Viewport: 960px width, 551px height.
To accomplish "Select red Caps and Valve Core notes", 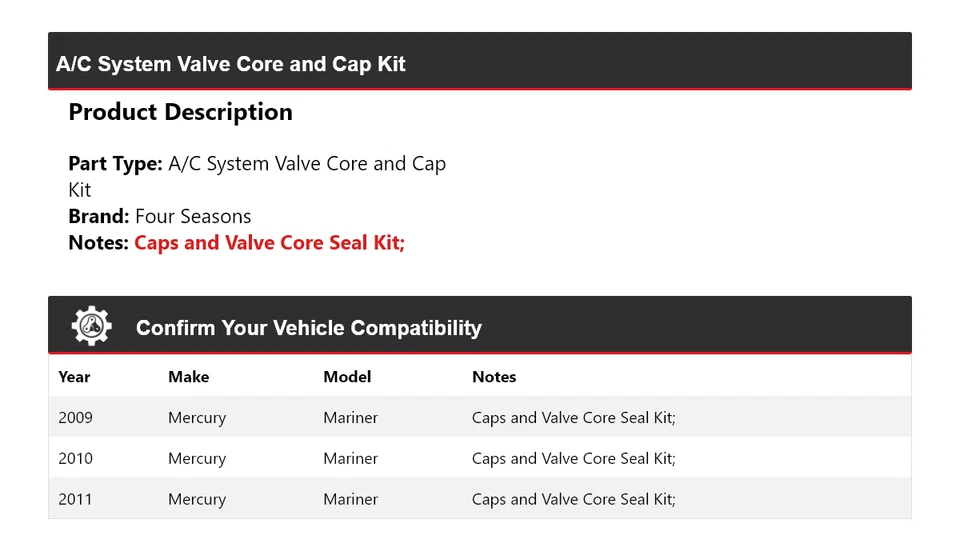I will click(269, 242).
